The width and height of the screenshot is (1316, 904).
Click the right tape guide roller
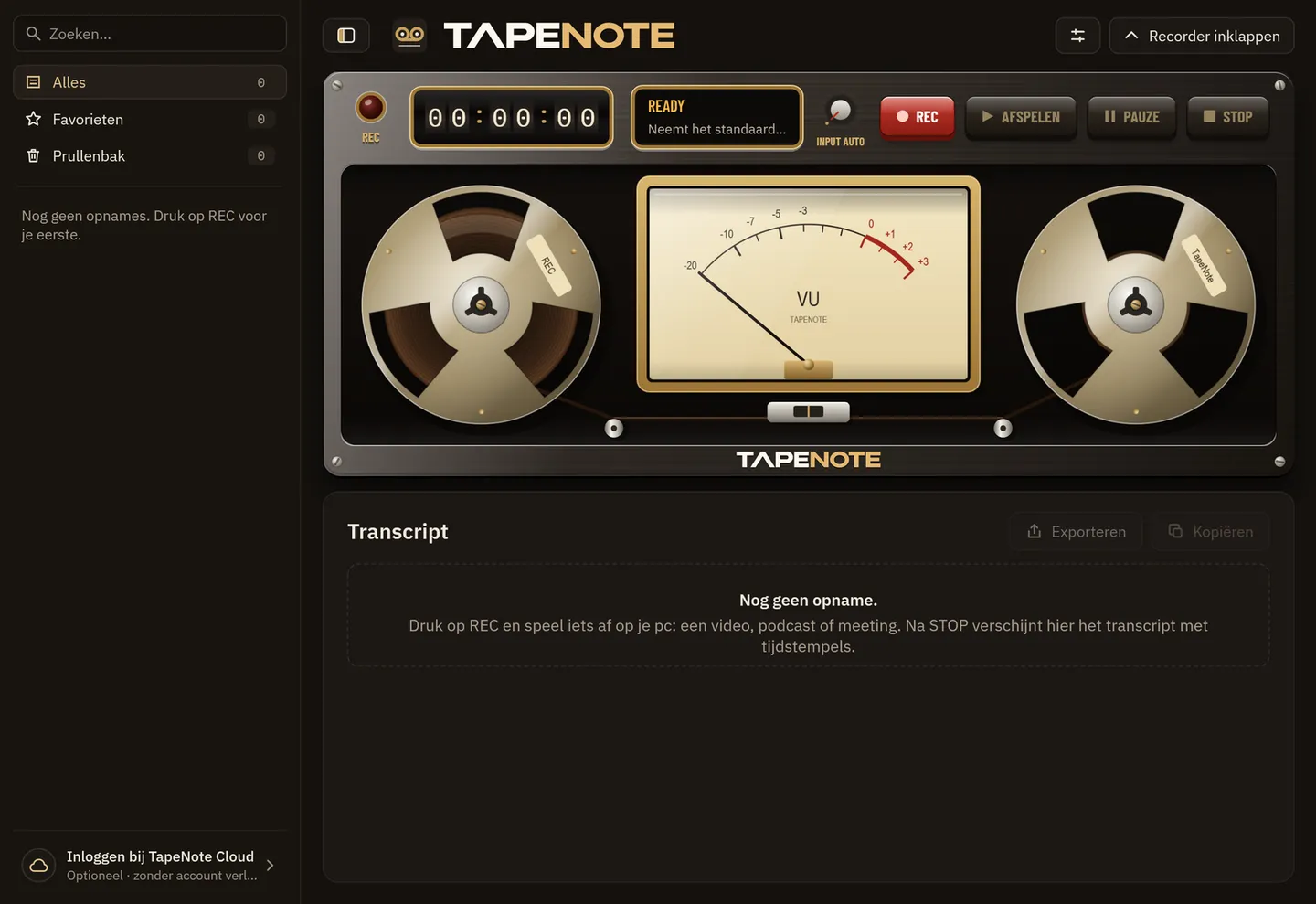(1003, 428)
